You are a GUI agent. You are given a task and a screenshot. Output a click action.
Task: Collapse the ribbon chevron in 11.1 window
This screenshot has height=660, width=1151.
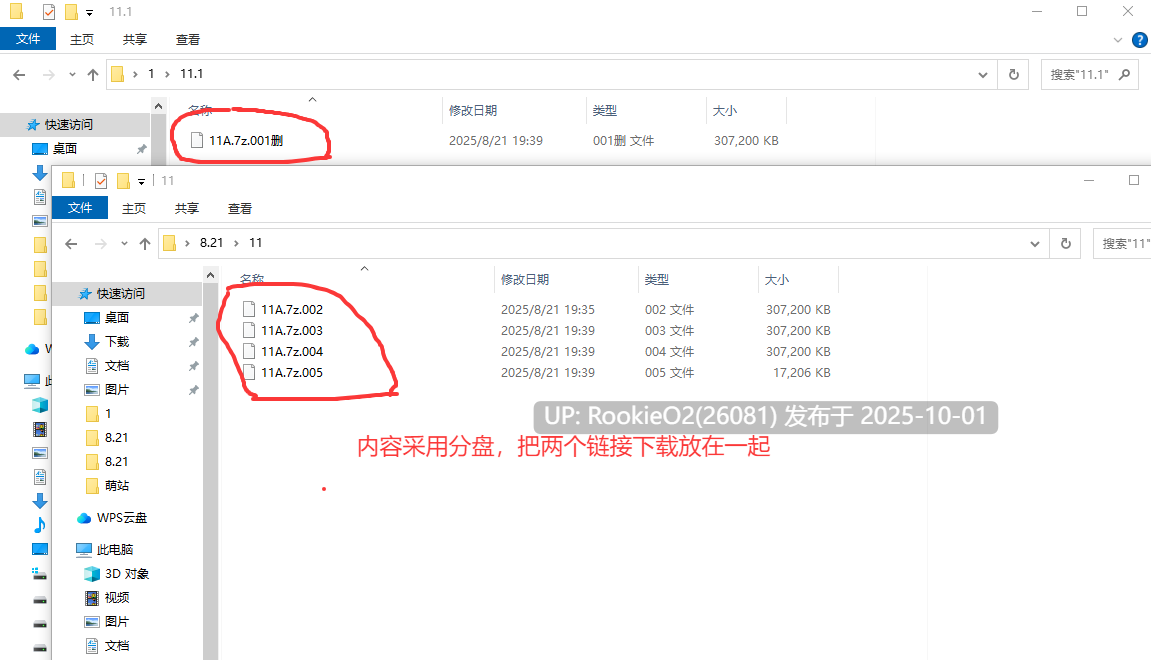click(1117, 40)
